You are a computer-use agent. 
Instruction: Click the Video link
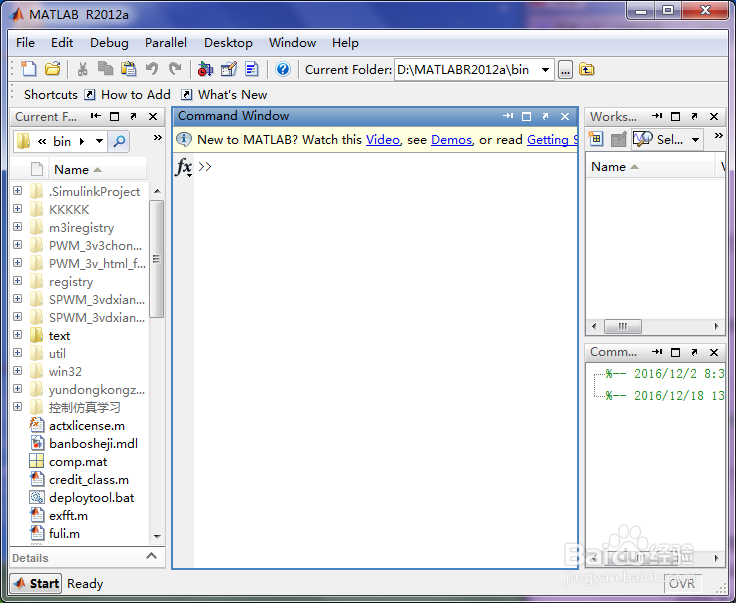pos(383,140)
